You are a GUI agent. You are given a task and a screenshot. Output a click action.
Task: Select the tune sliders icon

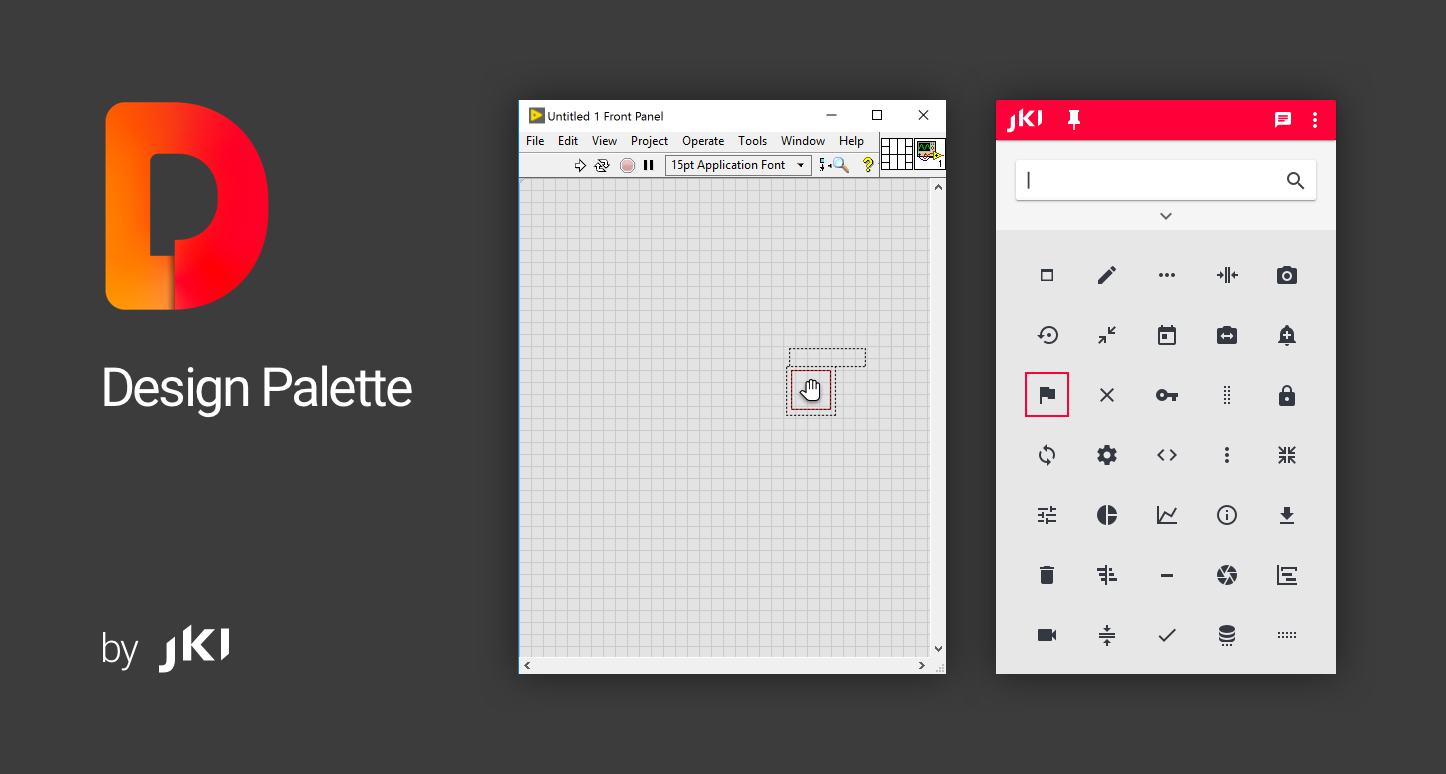click(1047, 515)
